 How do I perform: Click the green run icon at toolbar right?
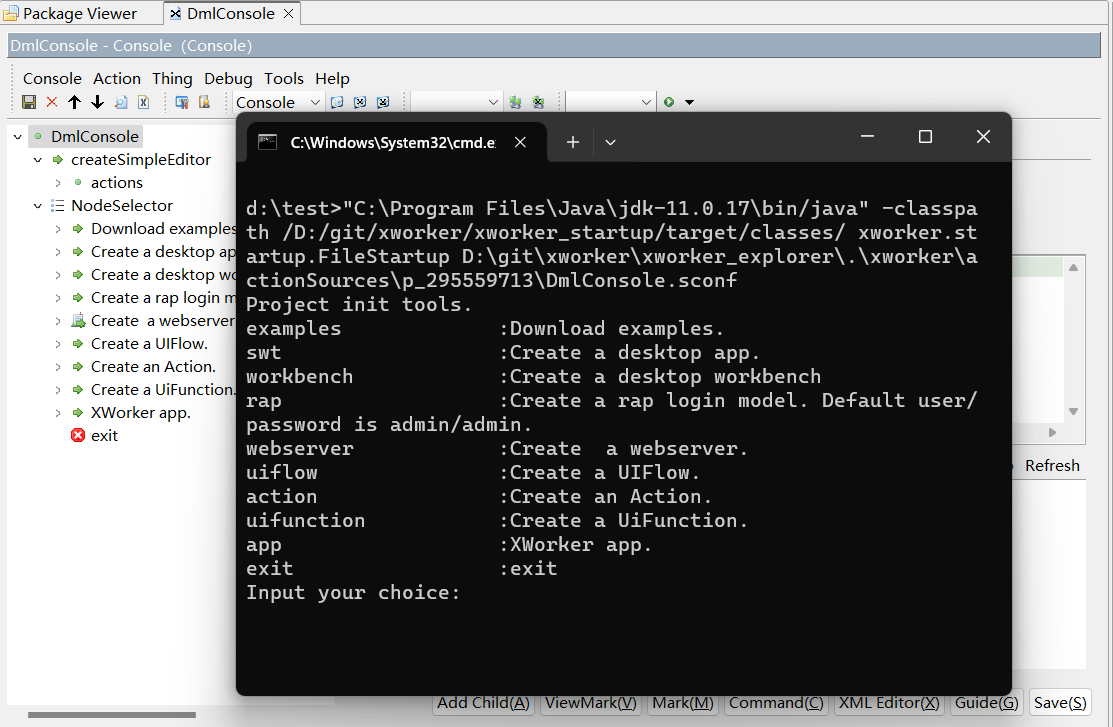[671, 101]
